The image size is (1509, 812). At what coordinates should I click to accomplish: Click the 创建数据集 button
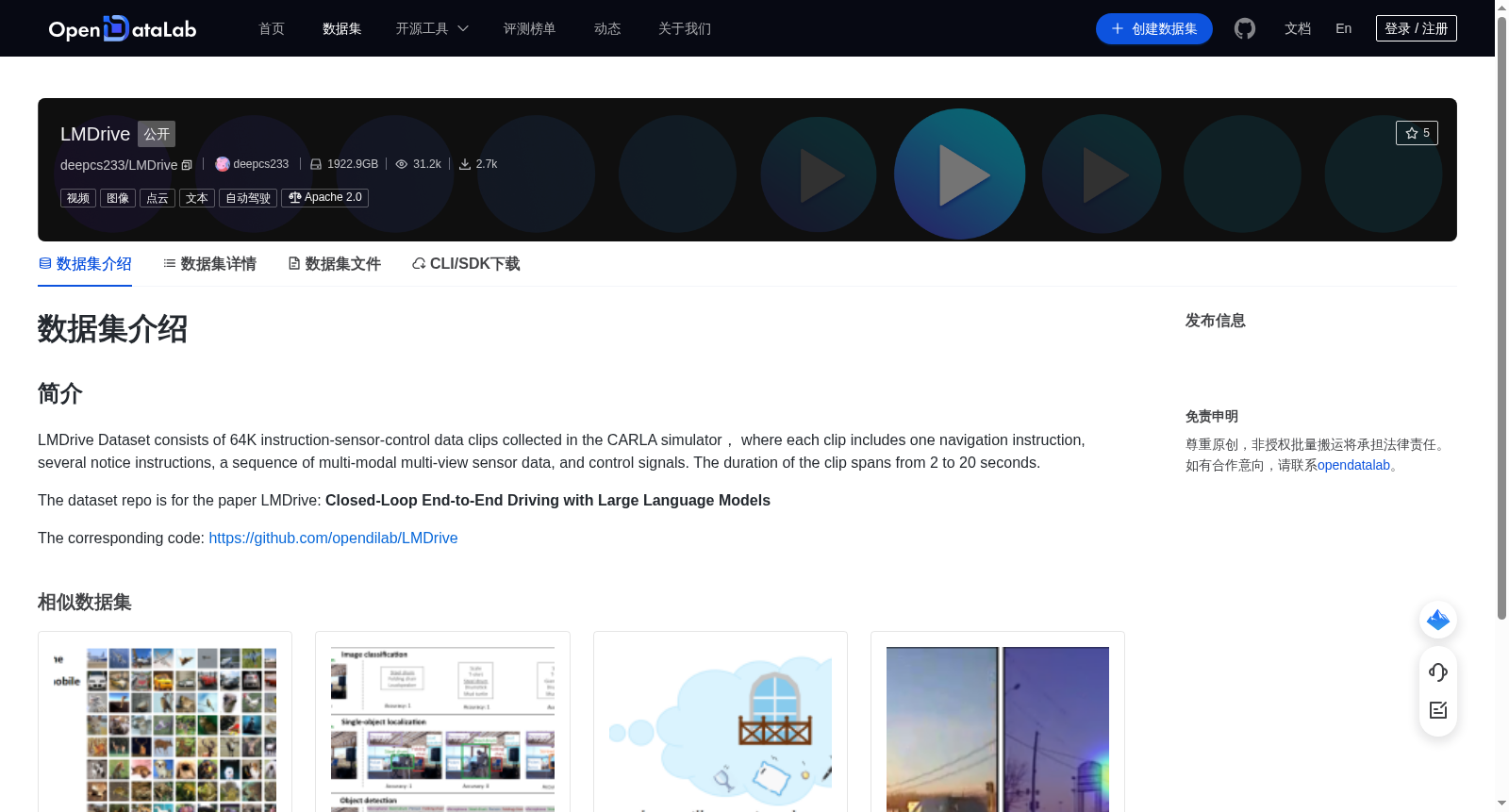tap(1154, 28)
